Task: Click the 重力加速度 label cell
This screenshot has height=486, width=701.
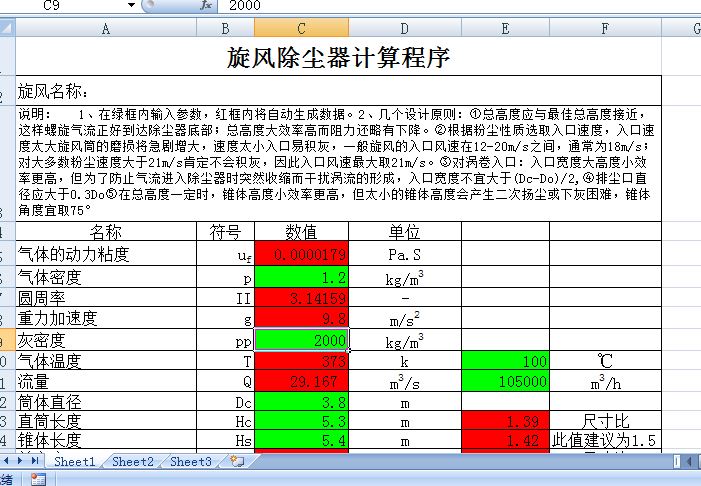Action: (106, 318)
